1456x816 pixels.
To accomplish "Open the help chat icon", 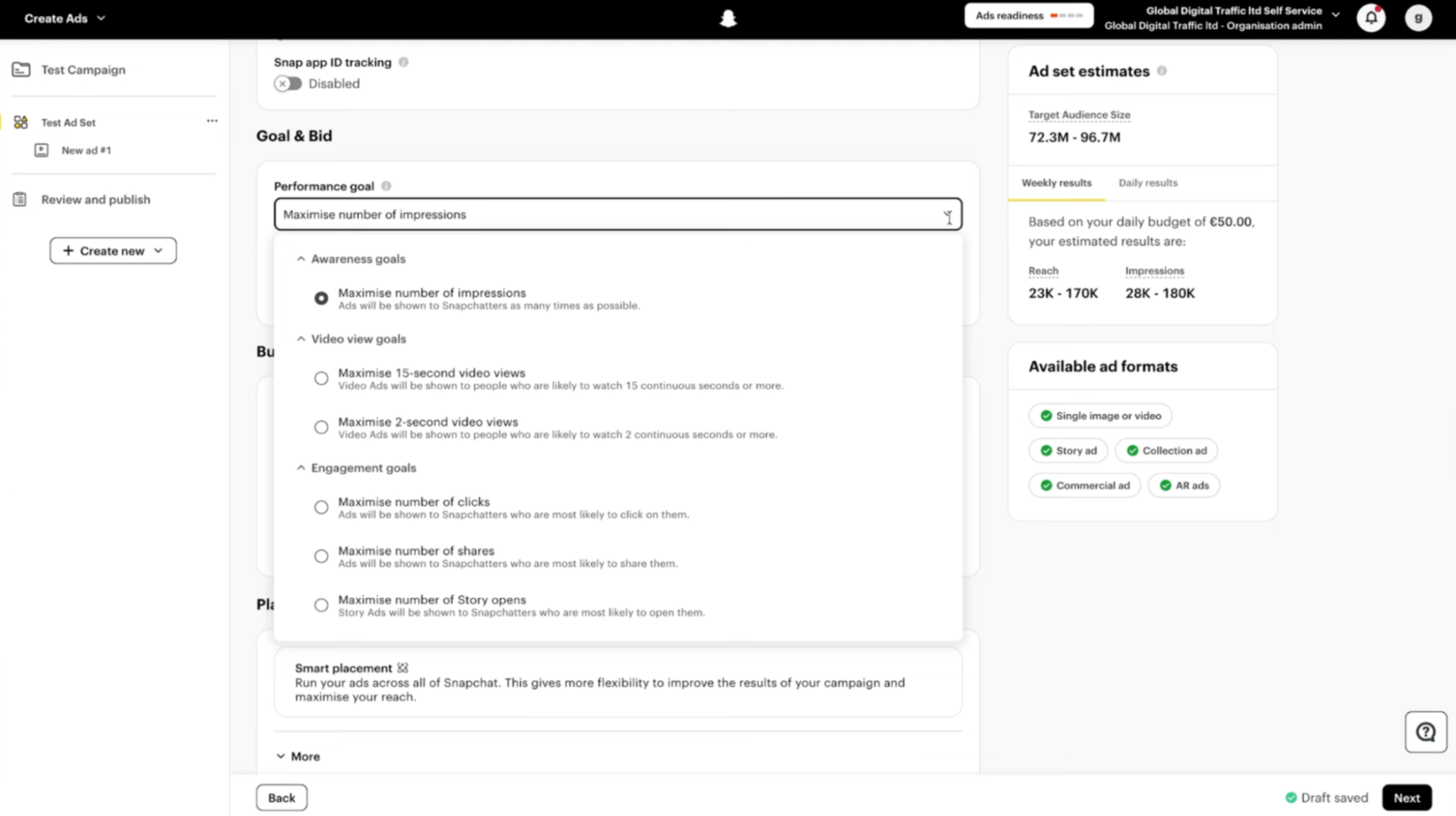I will click(x=1425, y=732).
